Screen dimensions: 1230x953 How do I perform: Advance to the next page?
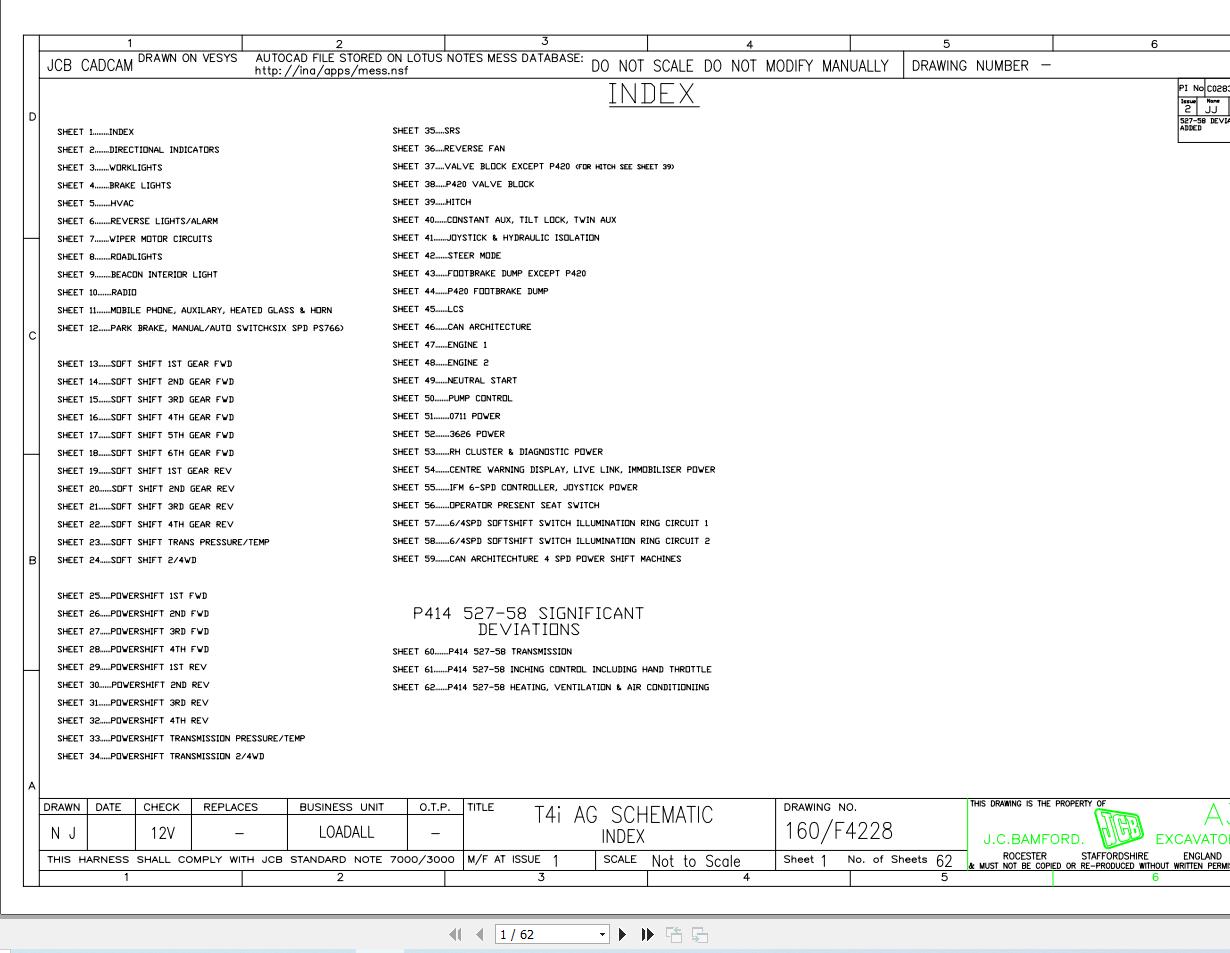(623, 935)
